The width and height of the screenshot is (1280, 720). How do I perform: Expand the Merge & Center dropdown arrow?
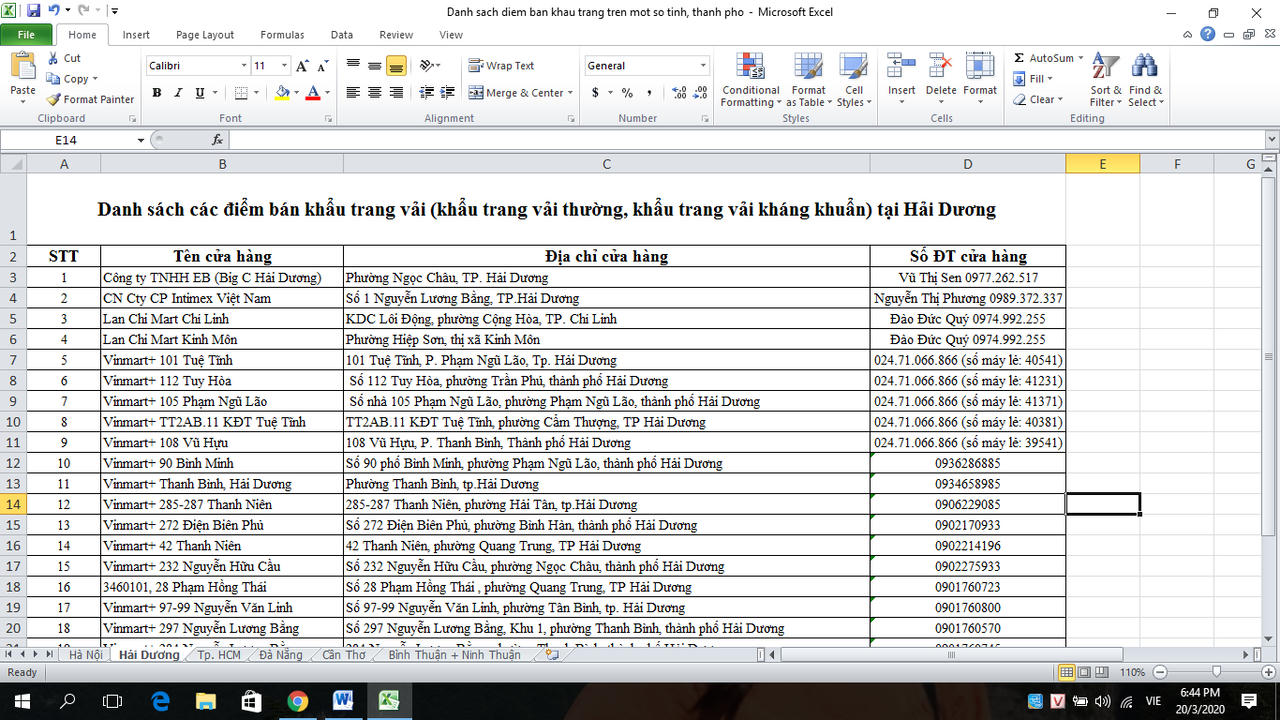570,93
